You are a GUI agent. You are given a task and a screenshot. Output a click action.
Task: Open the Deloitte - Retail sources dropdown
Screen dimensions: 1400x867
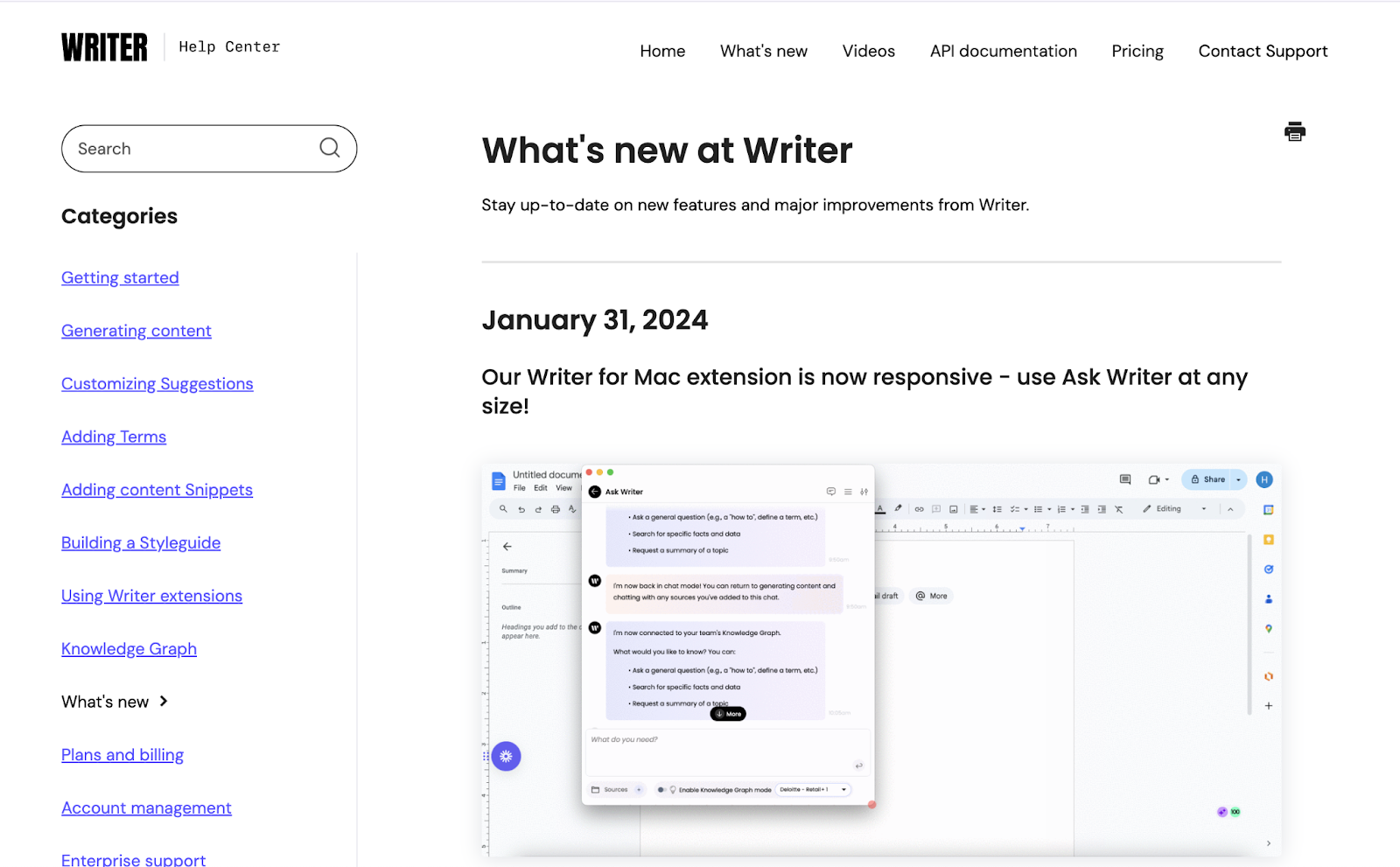(x=812, y=789)
